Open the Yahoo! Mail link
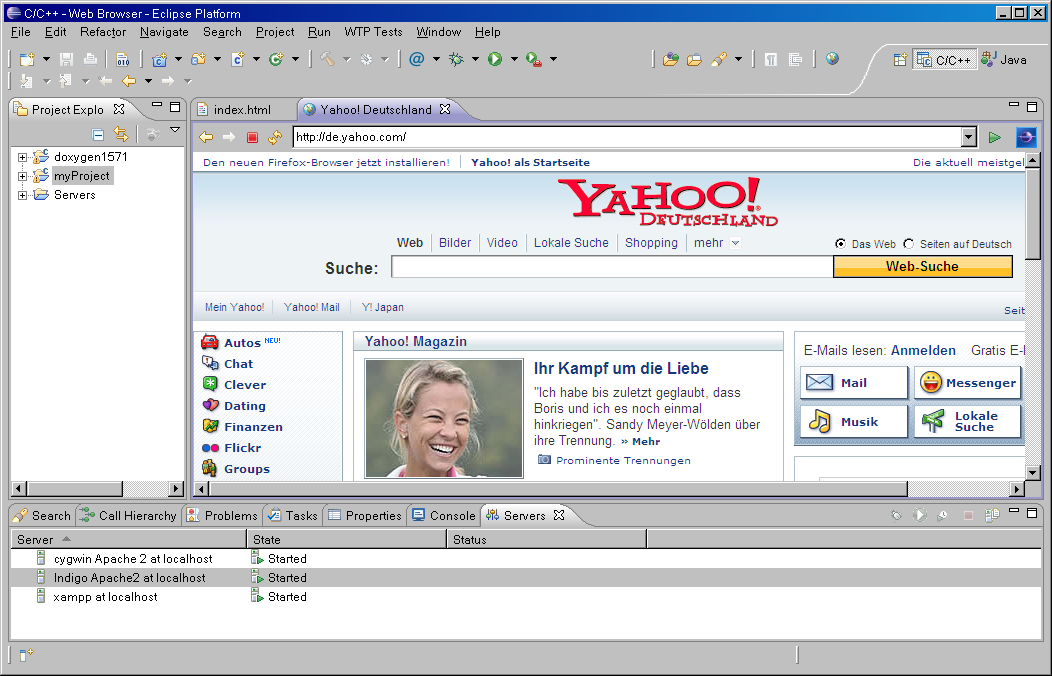This screenshot has height=676, width=1052. 311,307
